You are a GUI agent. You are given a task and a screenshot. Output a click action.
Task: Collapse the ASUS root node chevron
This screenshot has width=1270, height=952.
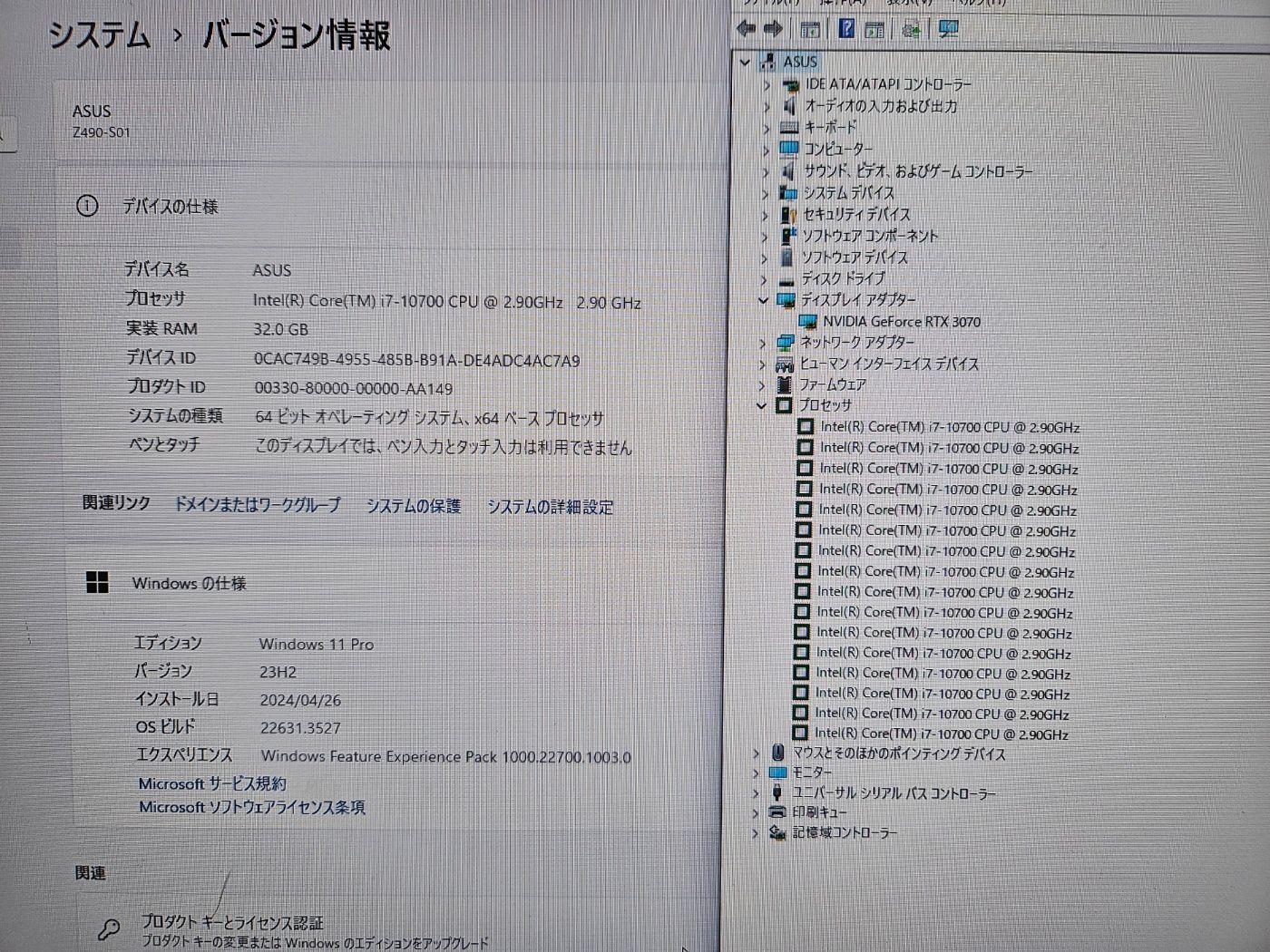(x=746, y=63)
